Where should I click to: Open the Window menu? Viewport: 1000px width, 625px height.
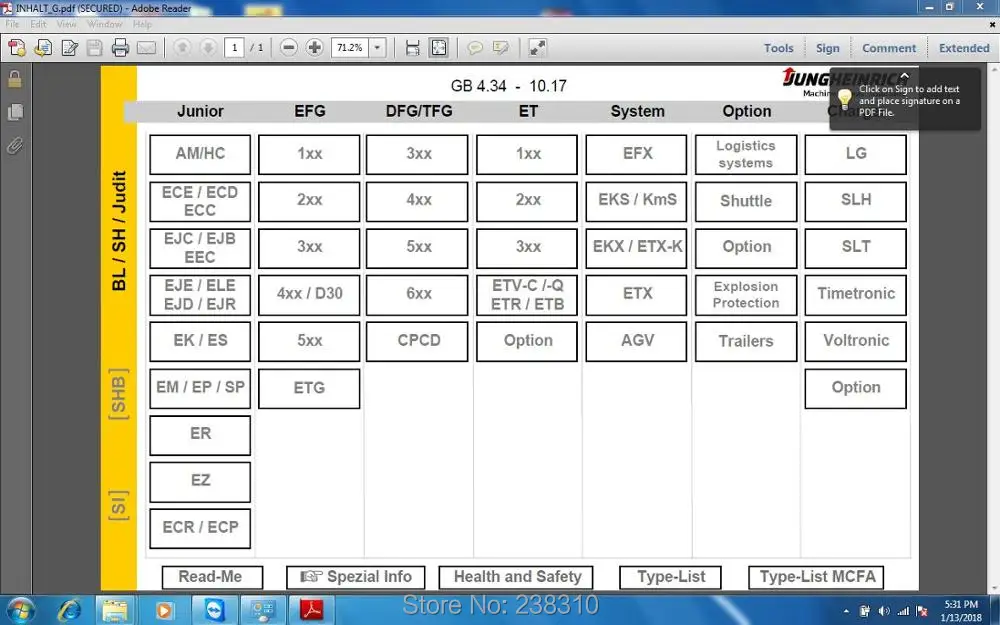(105, 24)
